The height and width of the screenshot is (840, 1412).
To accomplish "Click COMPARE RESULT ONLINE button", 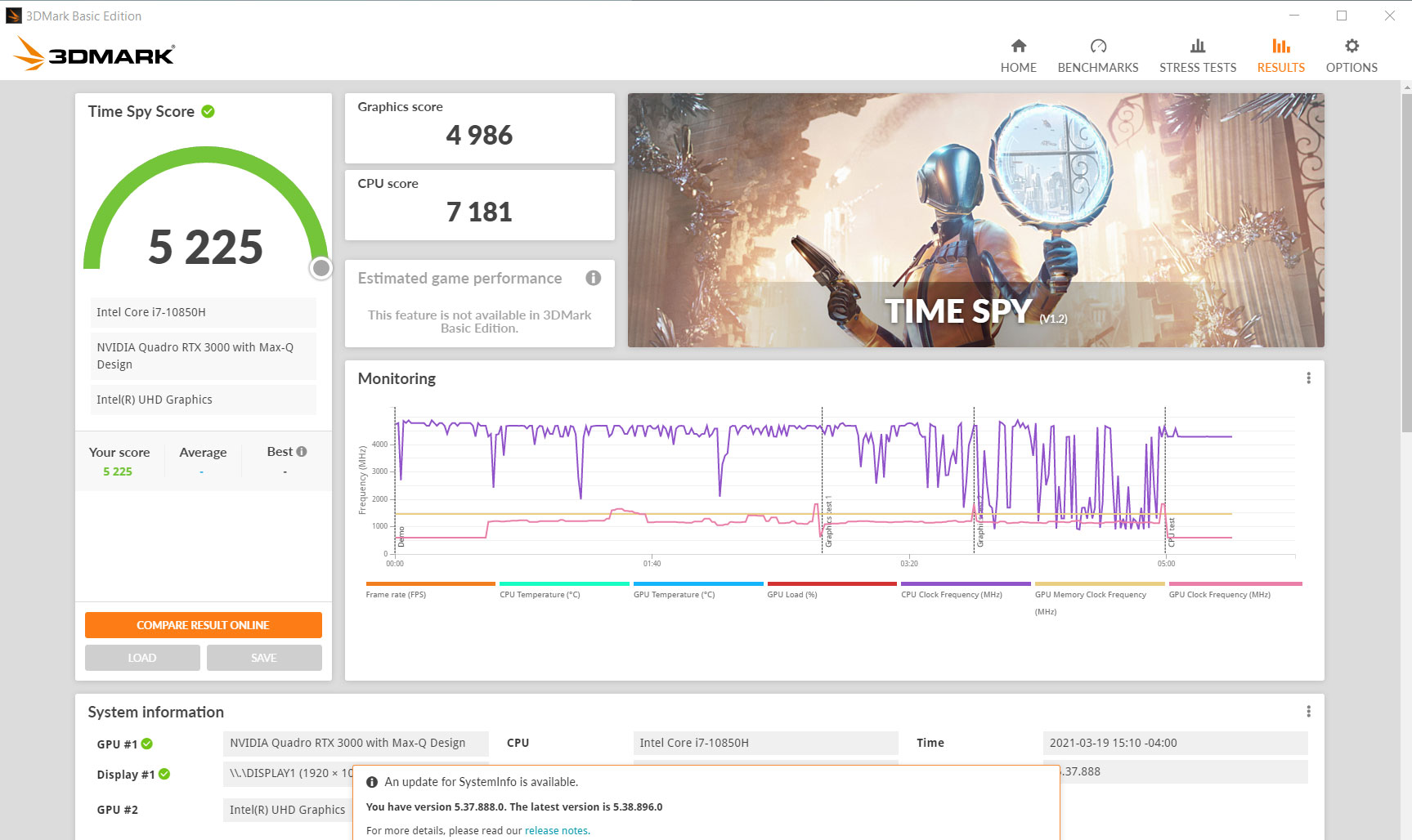I will [204, 625].
